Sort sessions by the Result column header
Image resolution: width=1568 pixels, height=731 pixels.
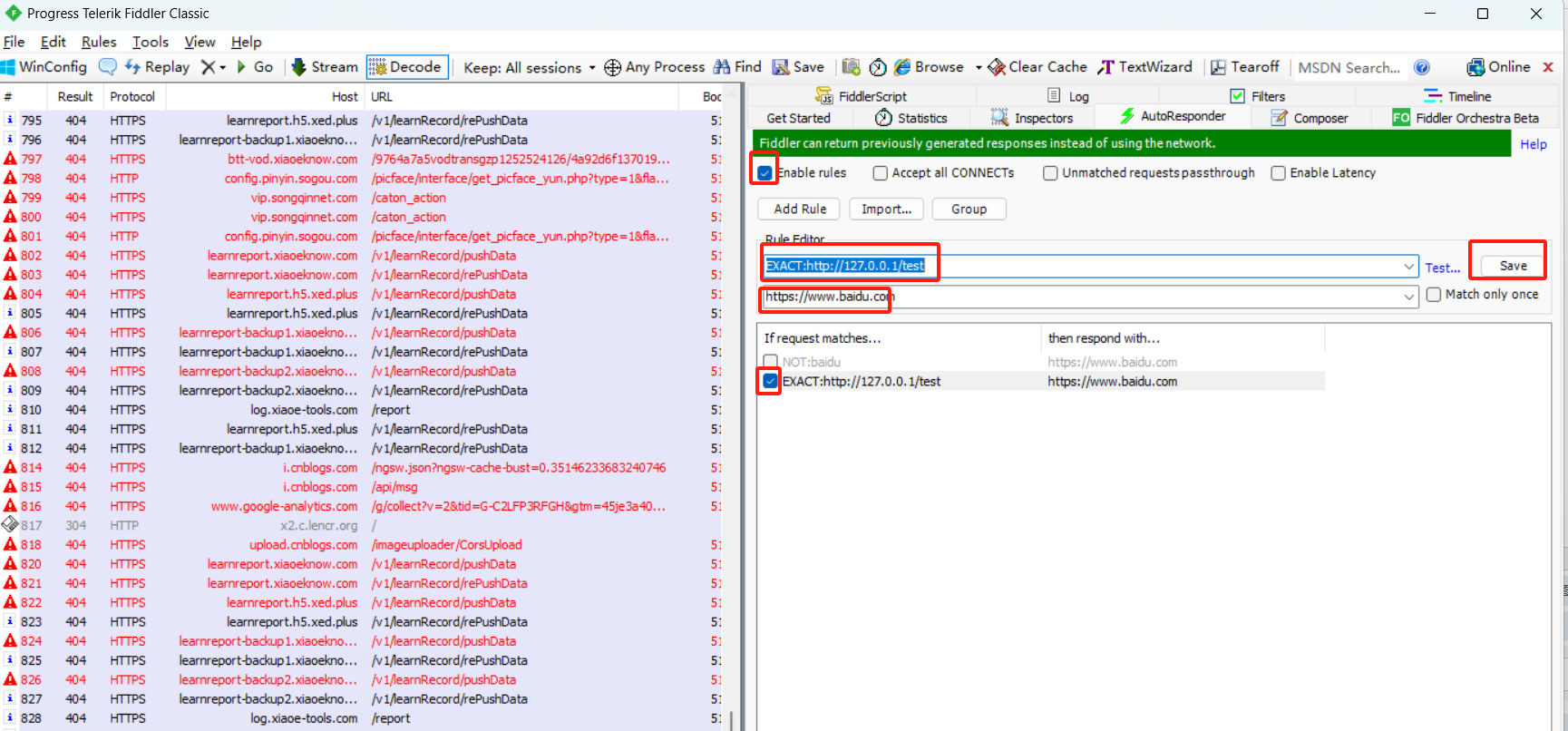pyautogui.click(x=75, y=96)
